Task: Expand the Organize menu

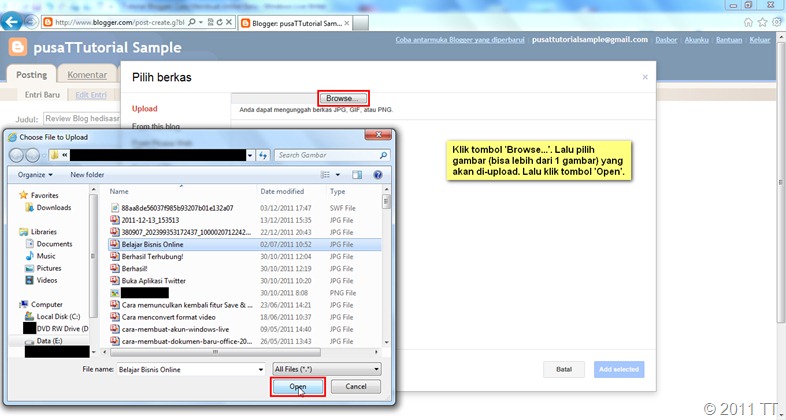Action: click(x=35, y=174)
